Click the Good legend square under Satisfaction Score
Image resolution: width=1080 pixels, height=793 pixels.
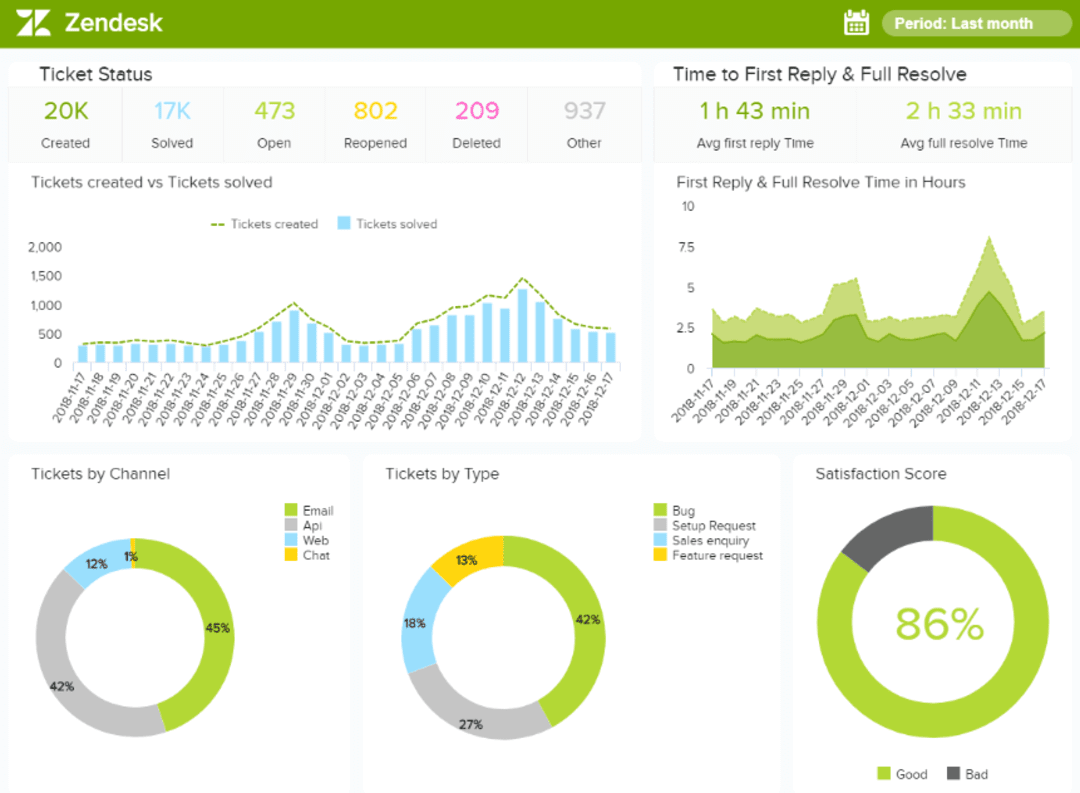tap(886, 773)
